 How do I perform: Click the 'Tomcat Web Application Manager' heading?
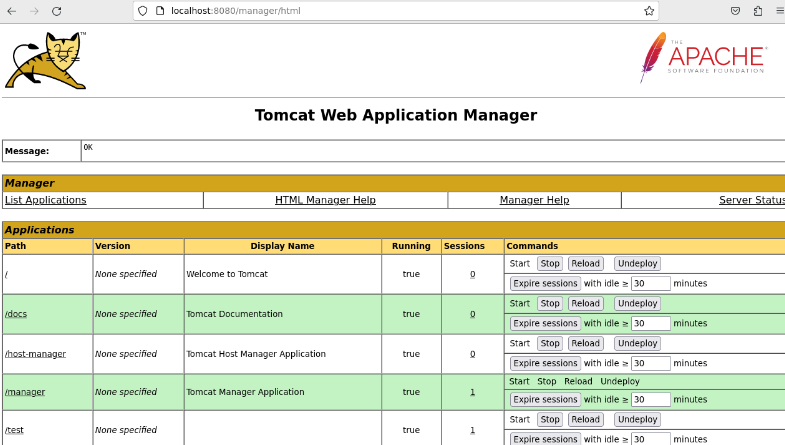pos(396,115)
